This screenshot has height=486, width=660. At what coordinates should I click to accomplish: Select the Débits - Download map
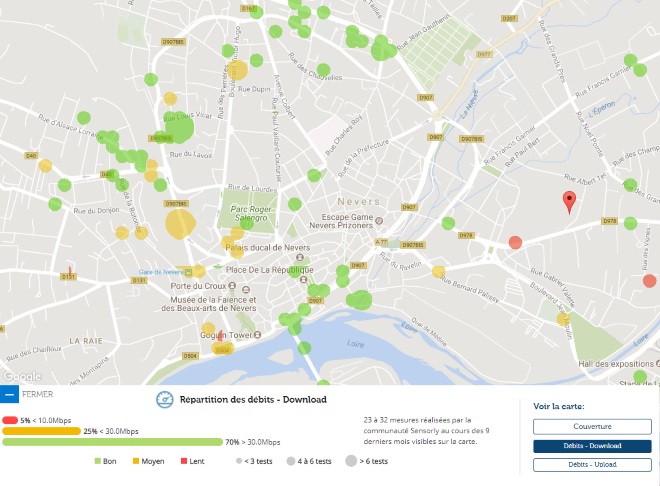(x=591, y=446)
